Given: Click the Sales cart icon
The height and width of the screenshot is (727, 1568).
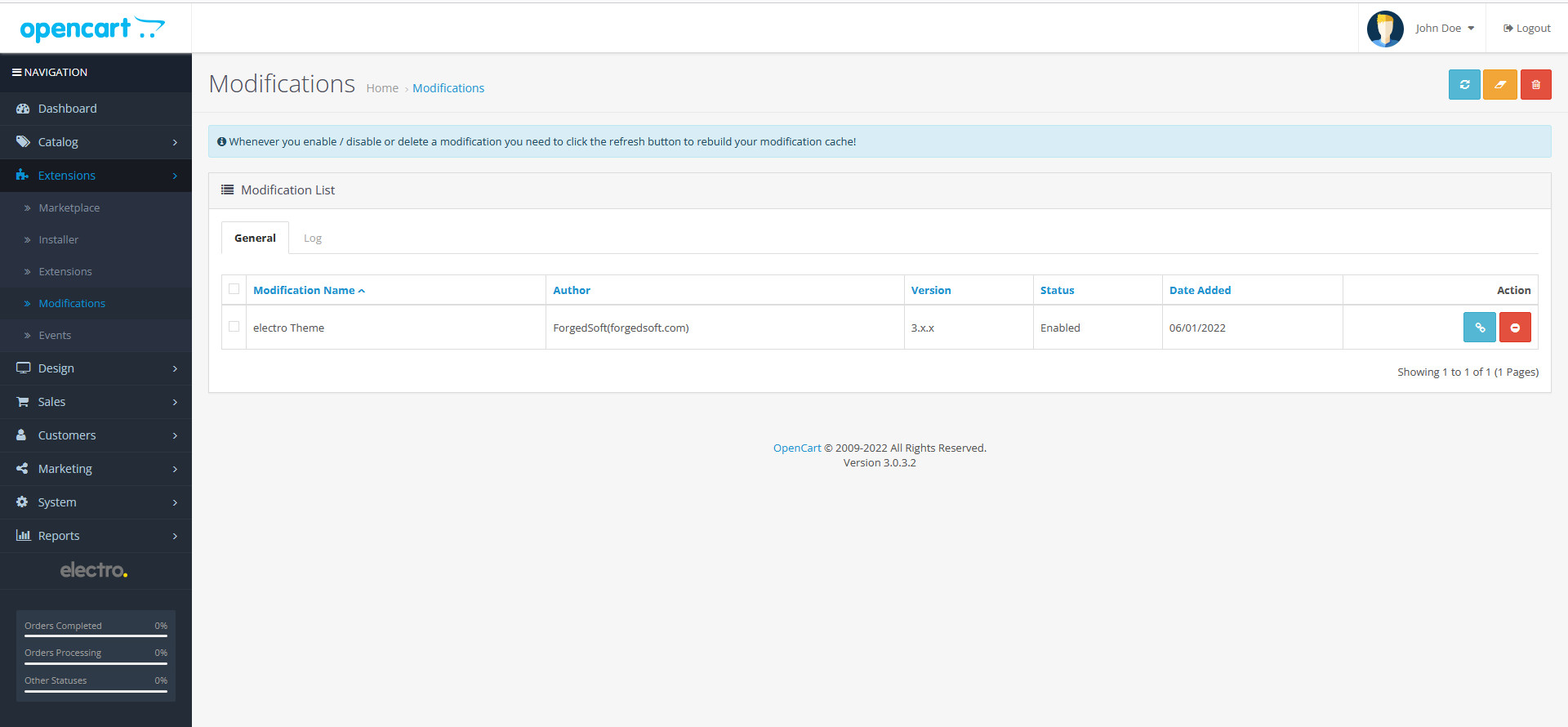Looking at the screenshot, I should [x=23, y=402].
